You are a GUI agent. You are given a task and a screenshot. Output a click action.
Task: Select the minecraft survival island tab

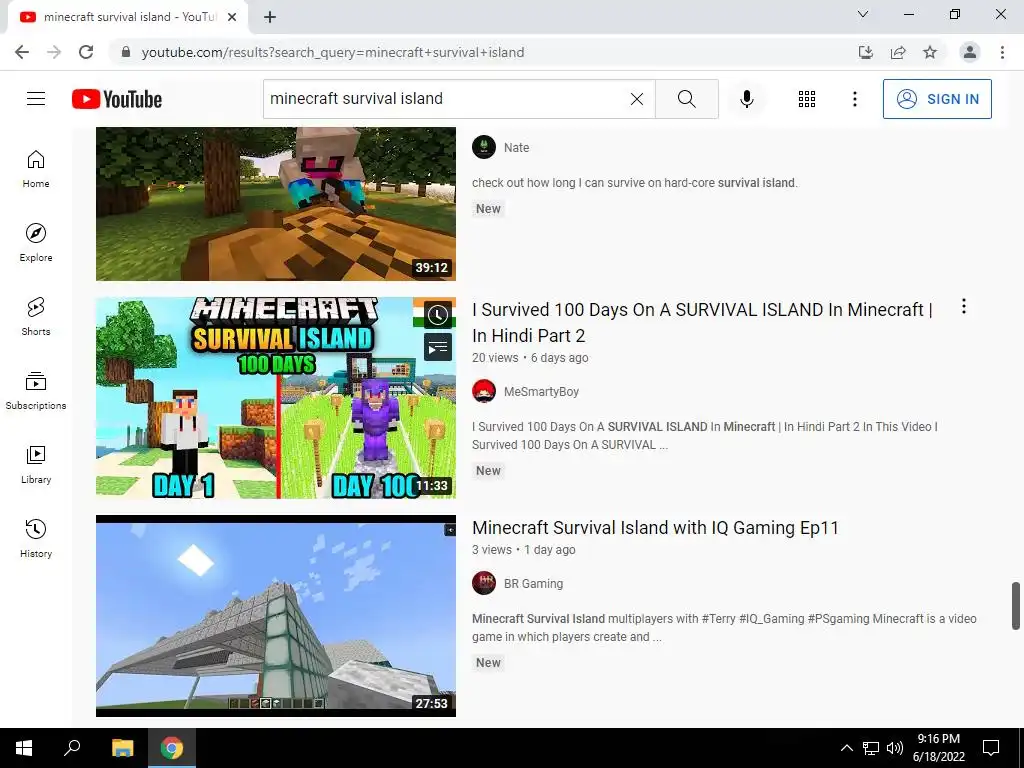(x=128, y=17)
